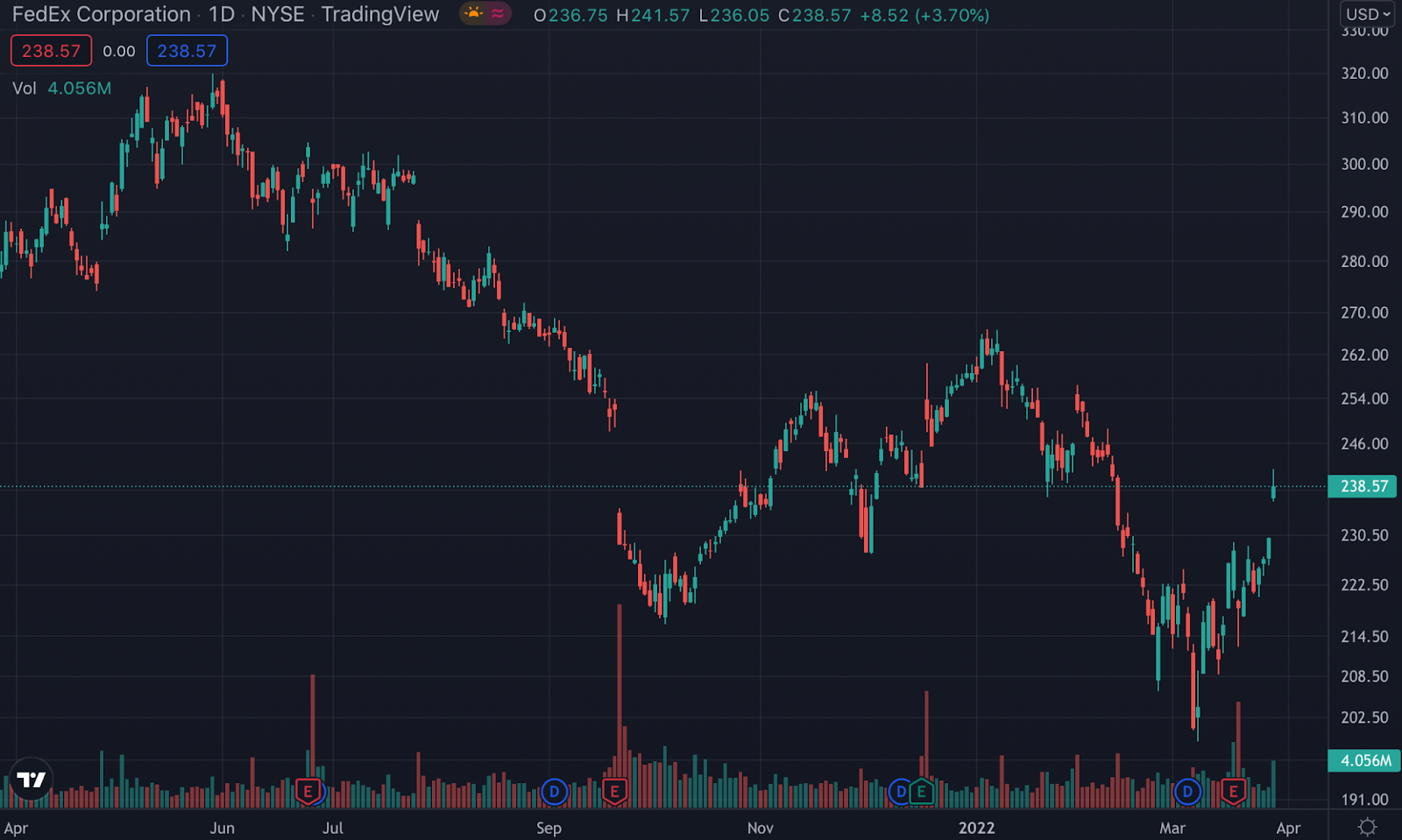The height and width of the screenshot is (840, 1402).
Task: Click the sun market status icon
Action: [474, 13]
